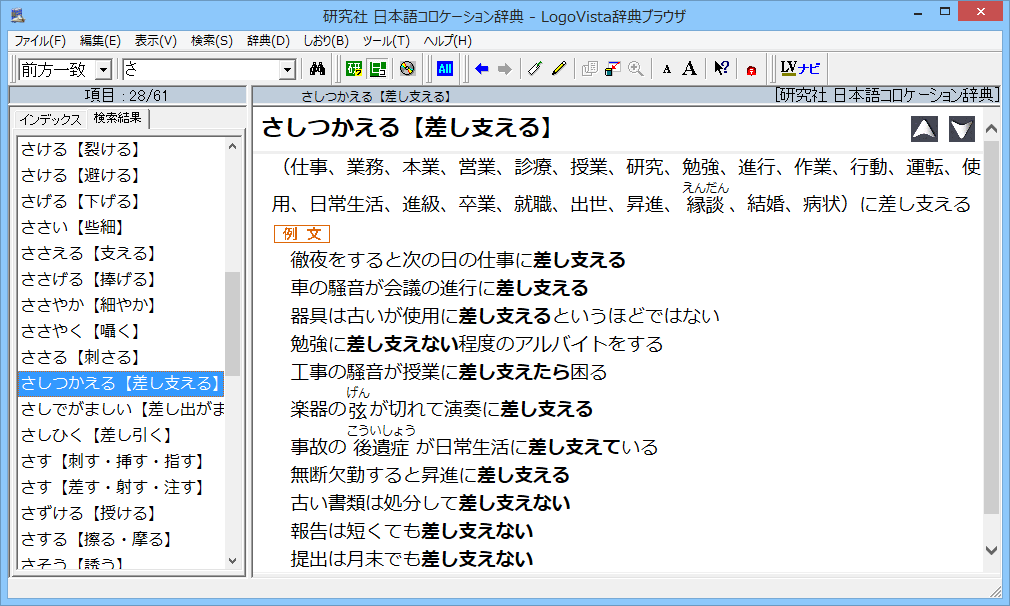
Task: Click the large A increase font icon
Action: point(689,69)
